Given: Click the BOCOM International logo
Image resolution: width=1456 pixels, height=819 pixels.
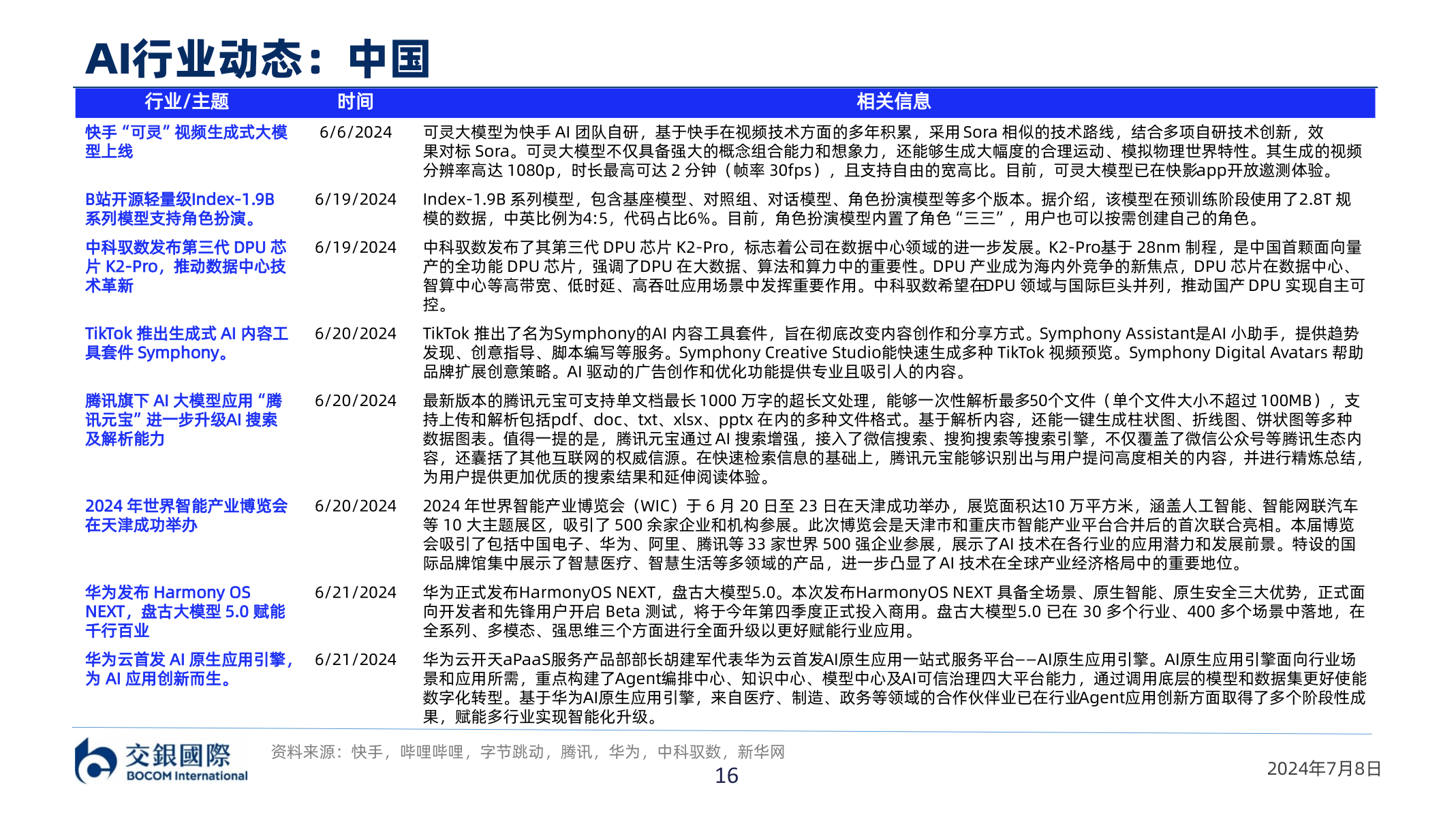Looking at the screenshot, I should tap(161, 761).
